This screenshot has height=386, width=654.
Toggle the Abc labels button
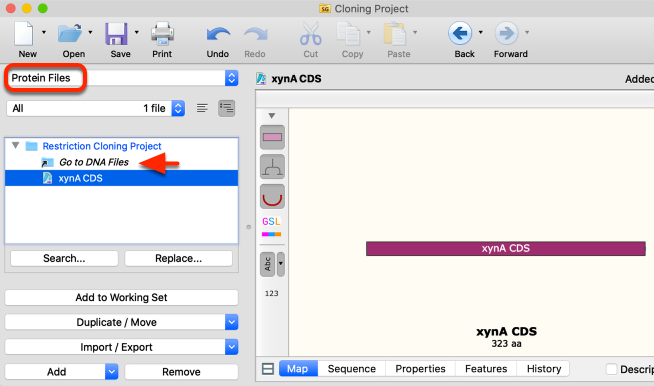point(267,264)
